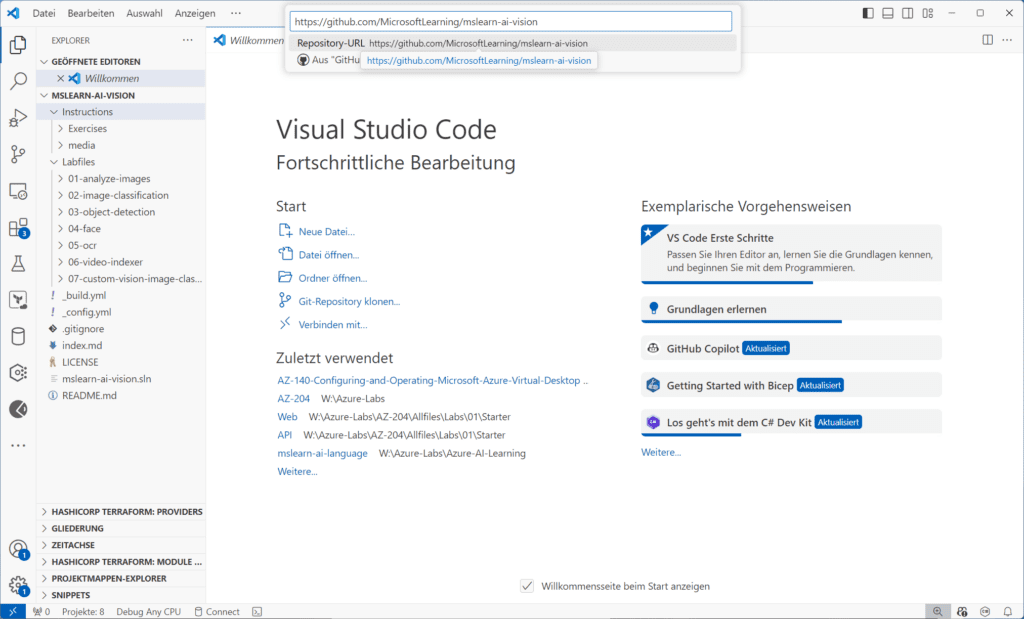Click Verbinden mit... link
Screen dimensions: 1024x619
point(333,325)
